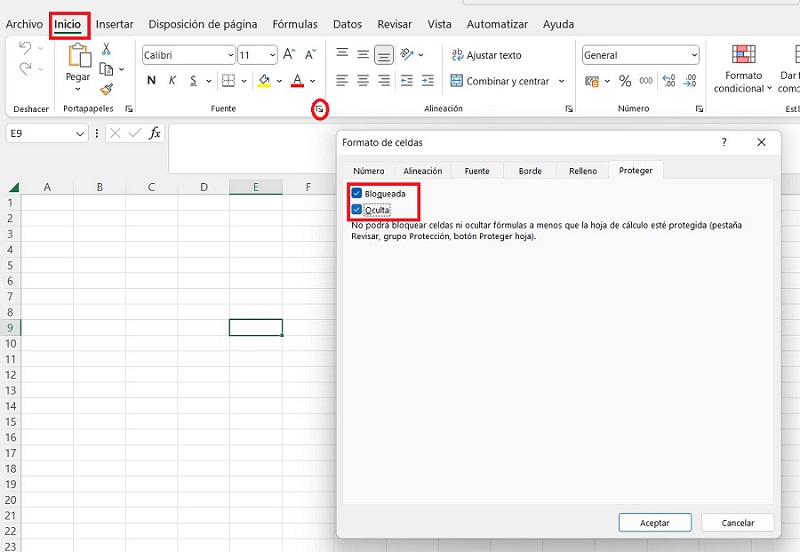Click the Insert Function fx icon
Viewport: 800px width, 552px height.
pos(155,133)
